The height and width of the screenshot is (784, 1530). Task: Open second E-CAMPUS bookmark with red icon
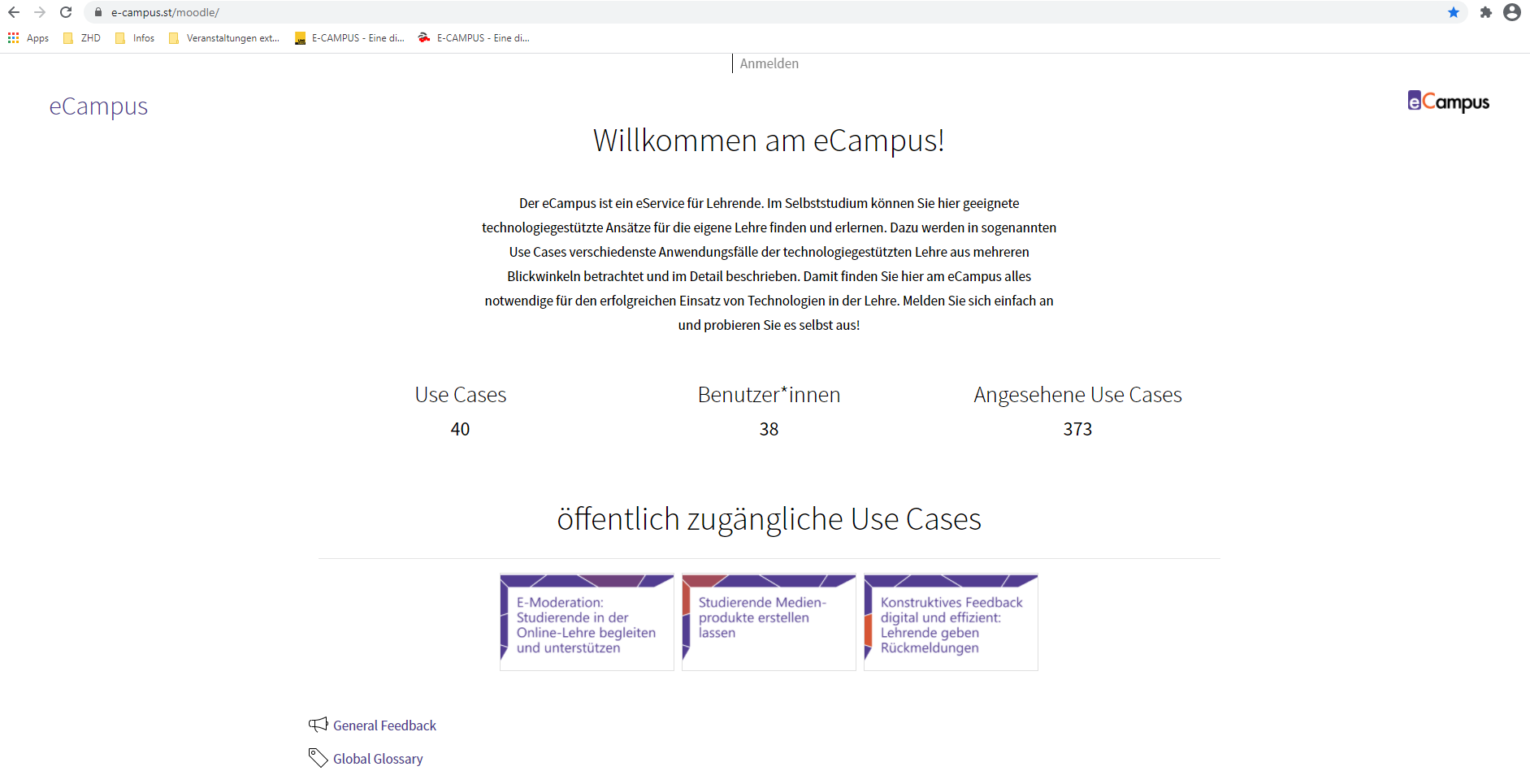coord(474,38)
